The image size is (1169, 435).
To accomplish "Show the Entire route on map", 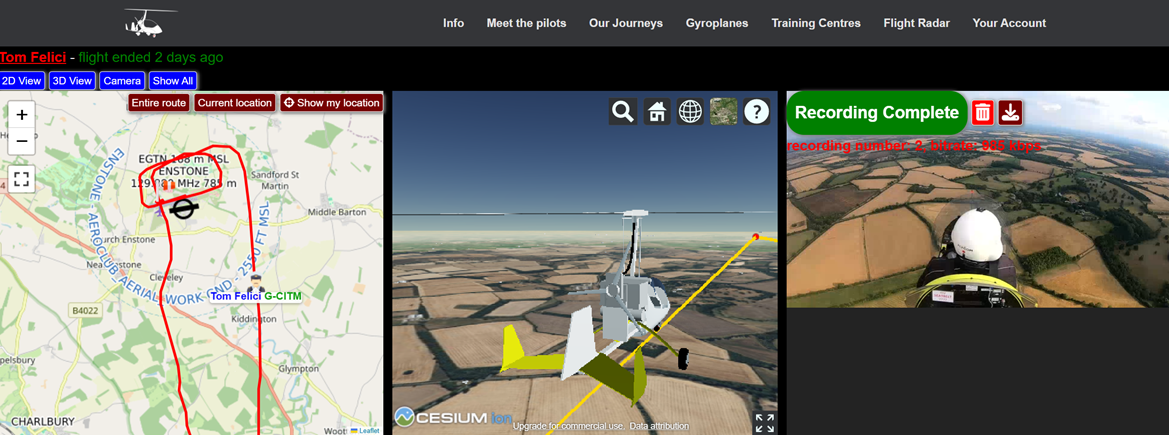I will 159,103.
